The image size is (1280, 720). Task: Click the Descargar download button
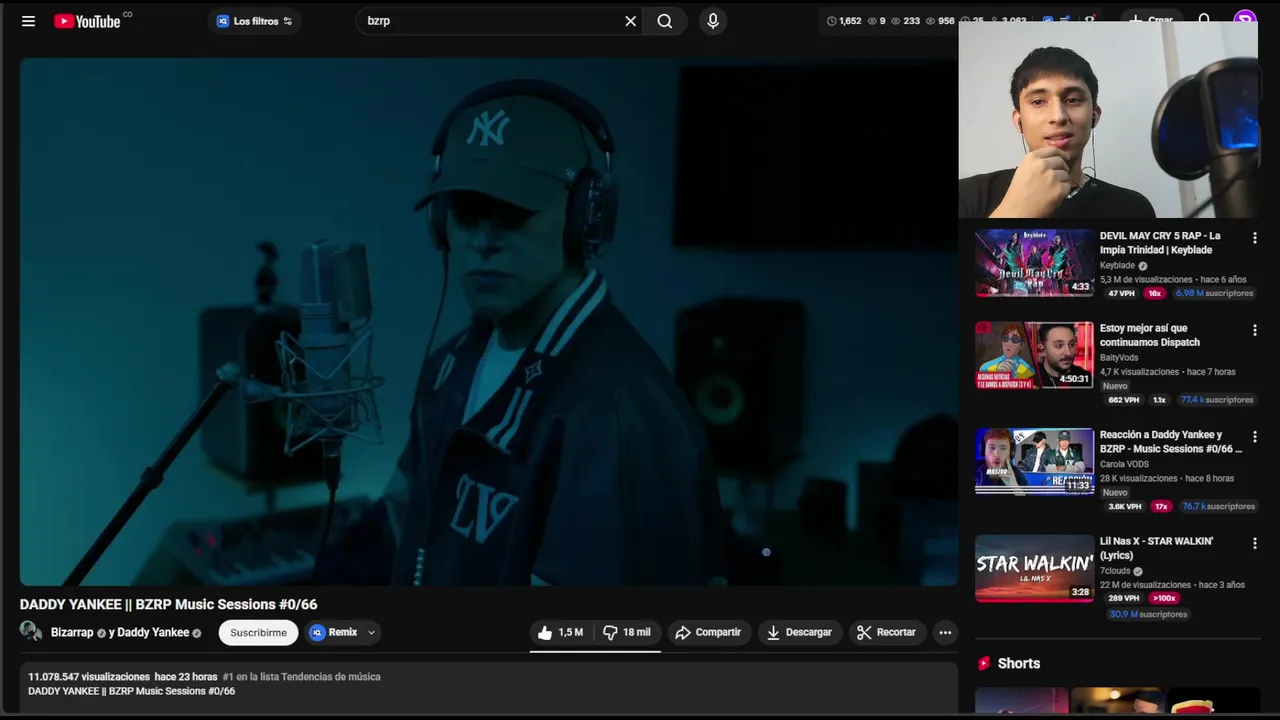pos(799,632)
